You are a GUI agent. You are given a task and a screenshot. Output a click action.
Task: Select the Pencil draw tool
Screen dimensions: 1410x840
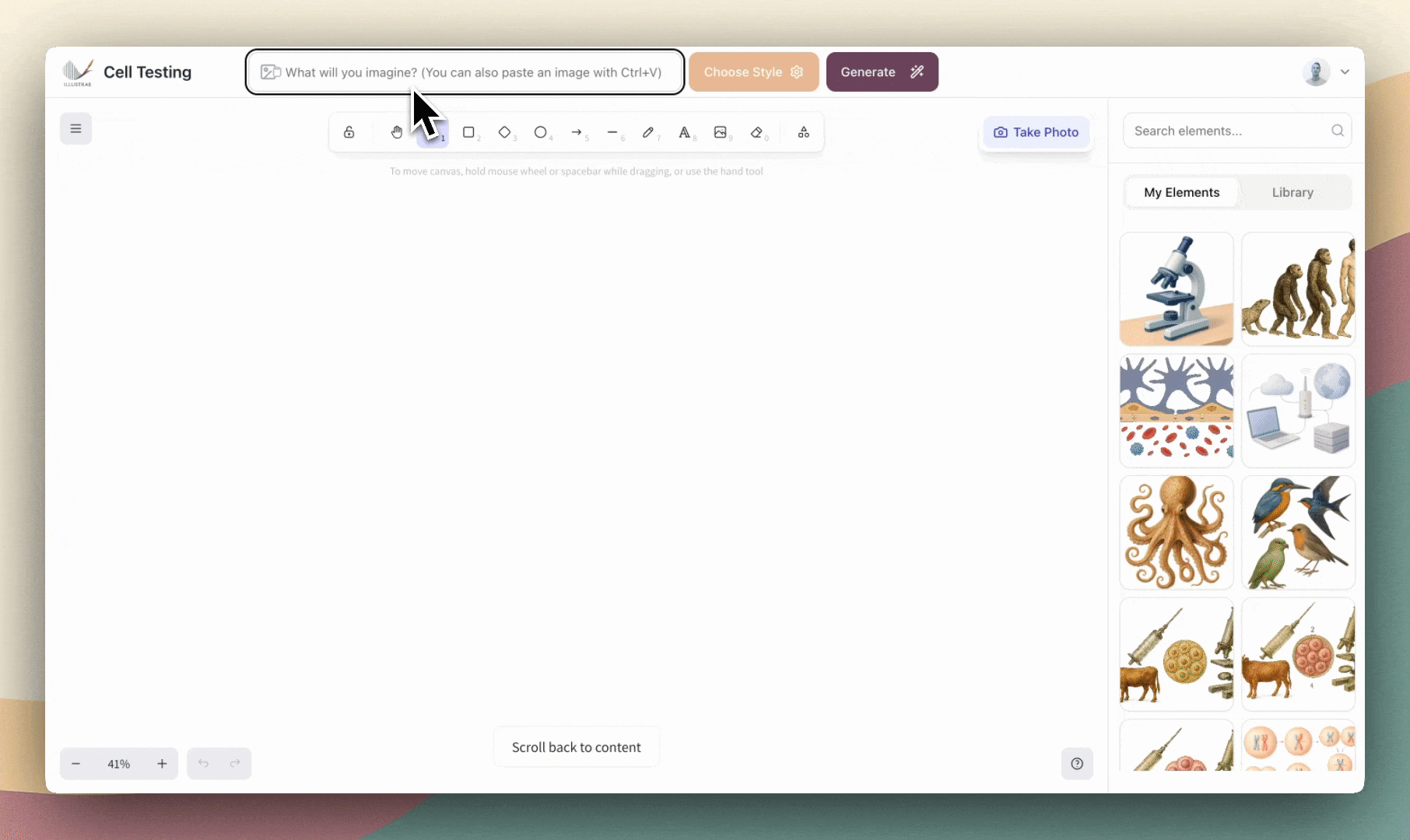(648, 132)
